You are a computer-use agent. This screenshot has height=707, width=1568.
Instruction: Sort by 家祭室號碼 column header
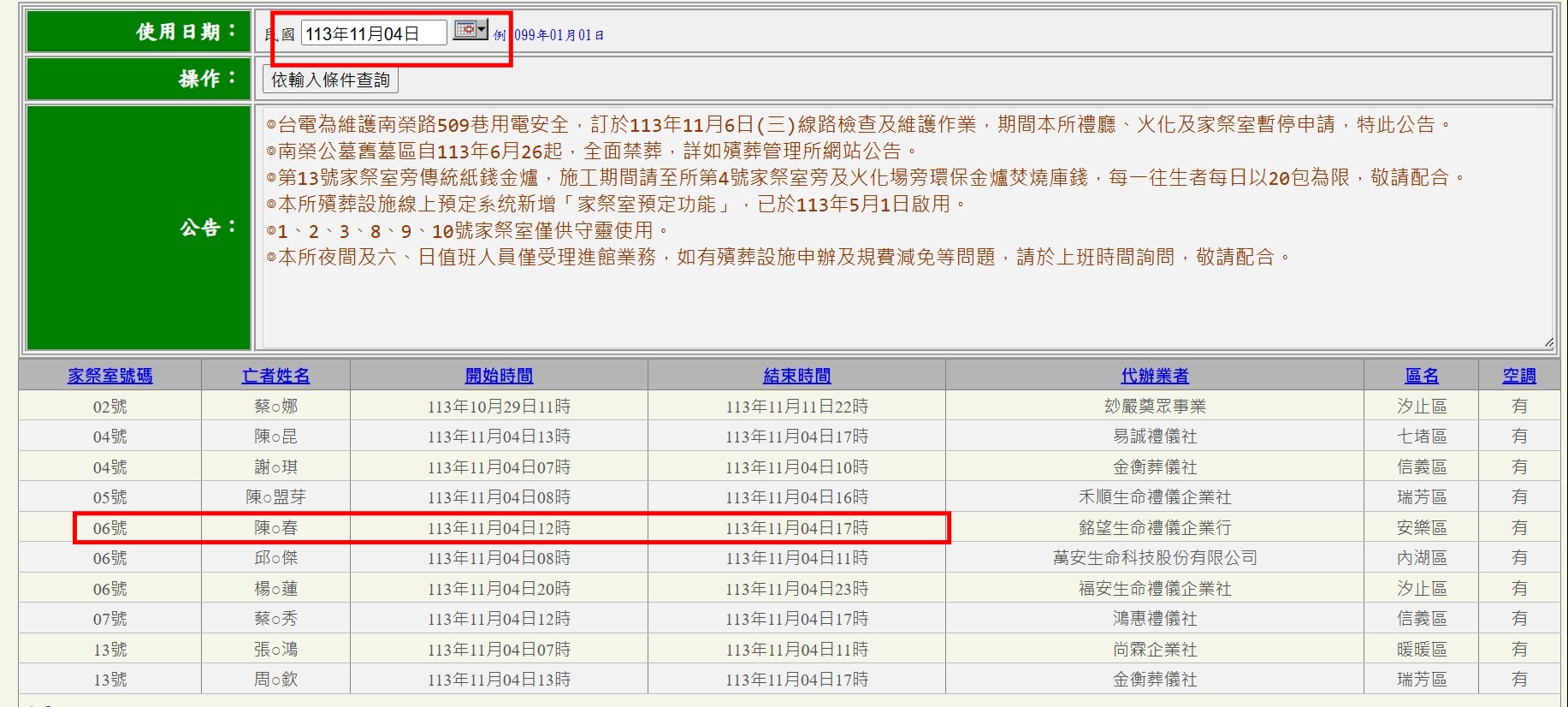(x=109, y=376)
